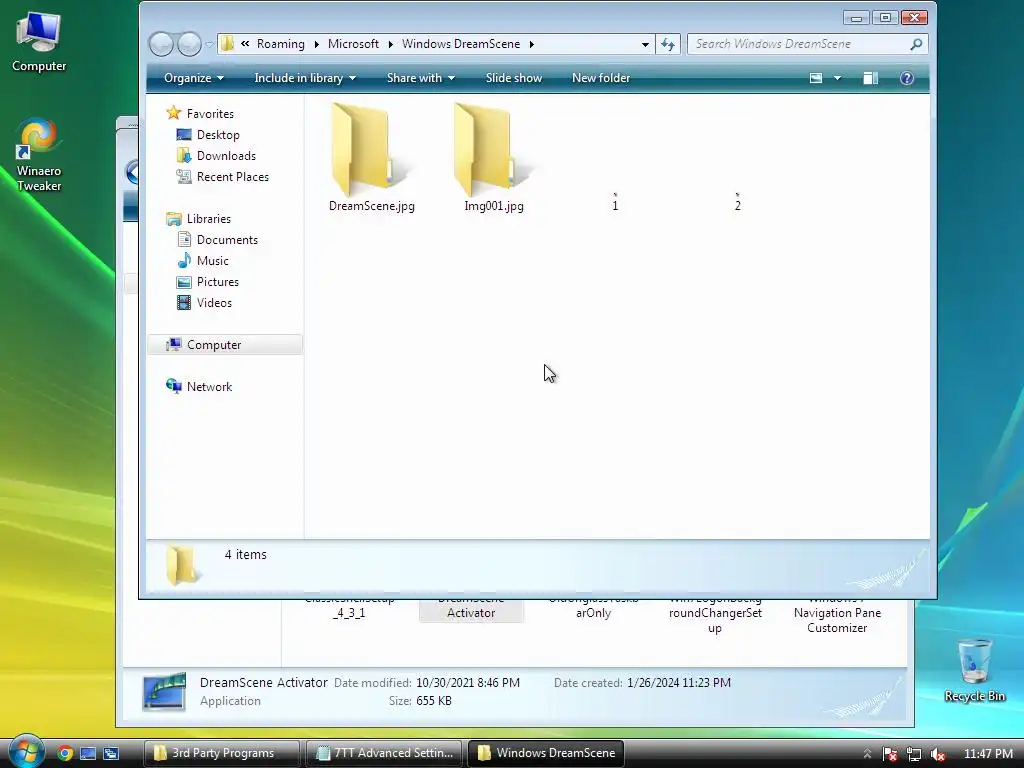Open the Organize menu
1024x768 pixels.
coord(193,78)
